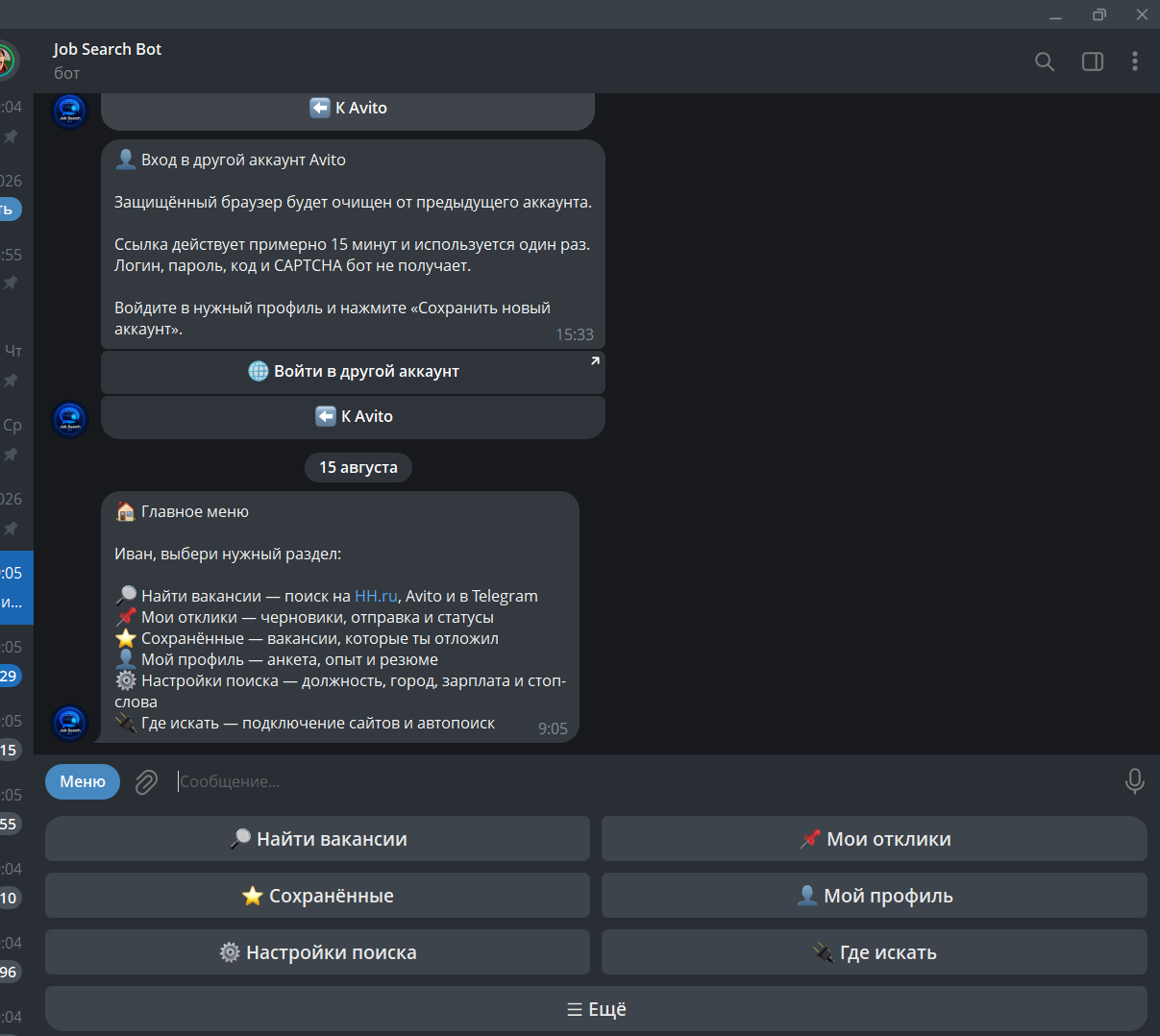Click the topmost К Avito back button

pyautogui.click(x=348, y=109)
